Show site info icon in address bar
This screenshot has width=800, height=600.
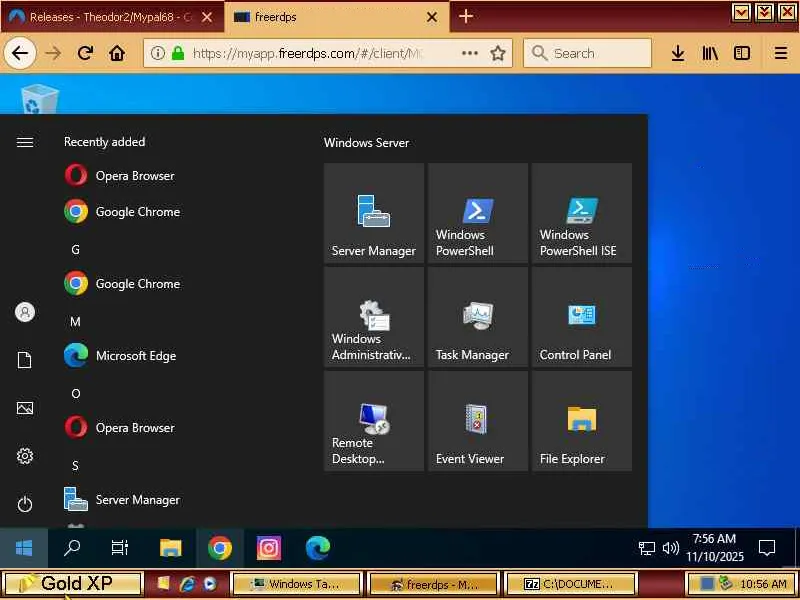[x=158, y=53]
